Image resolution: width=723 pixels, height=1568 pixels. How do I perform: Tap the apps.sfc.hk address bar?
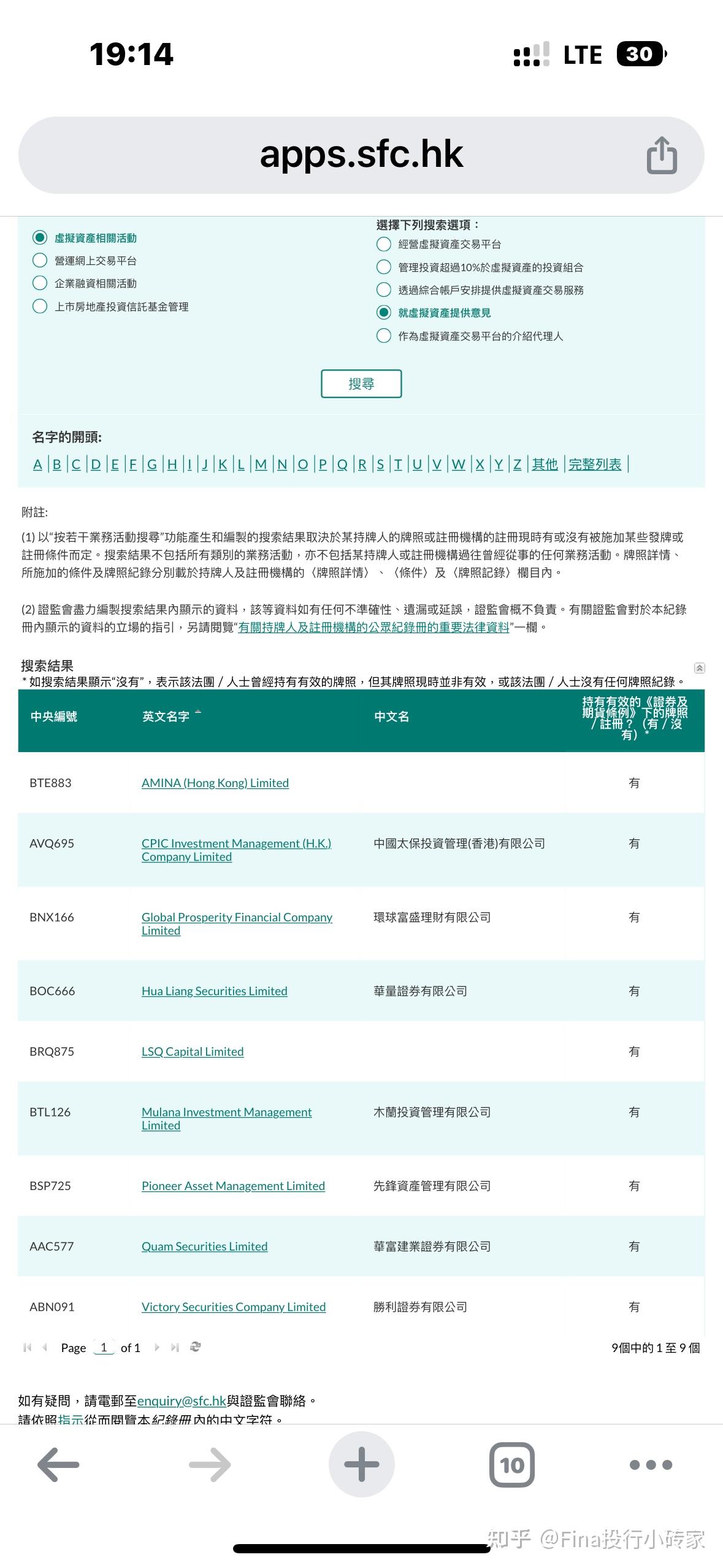coord(361,155)
